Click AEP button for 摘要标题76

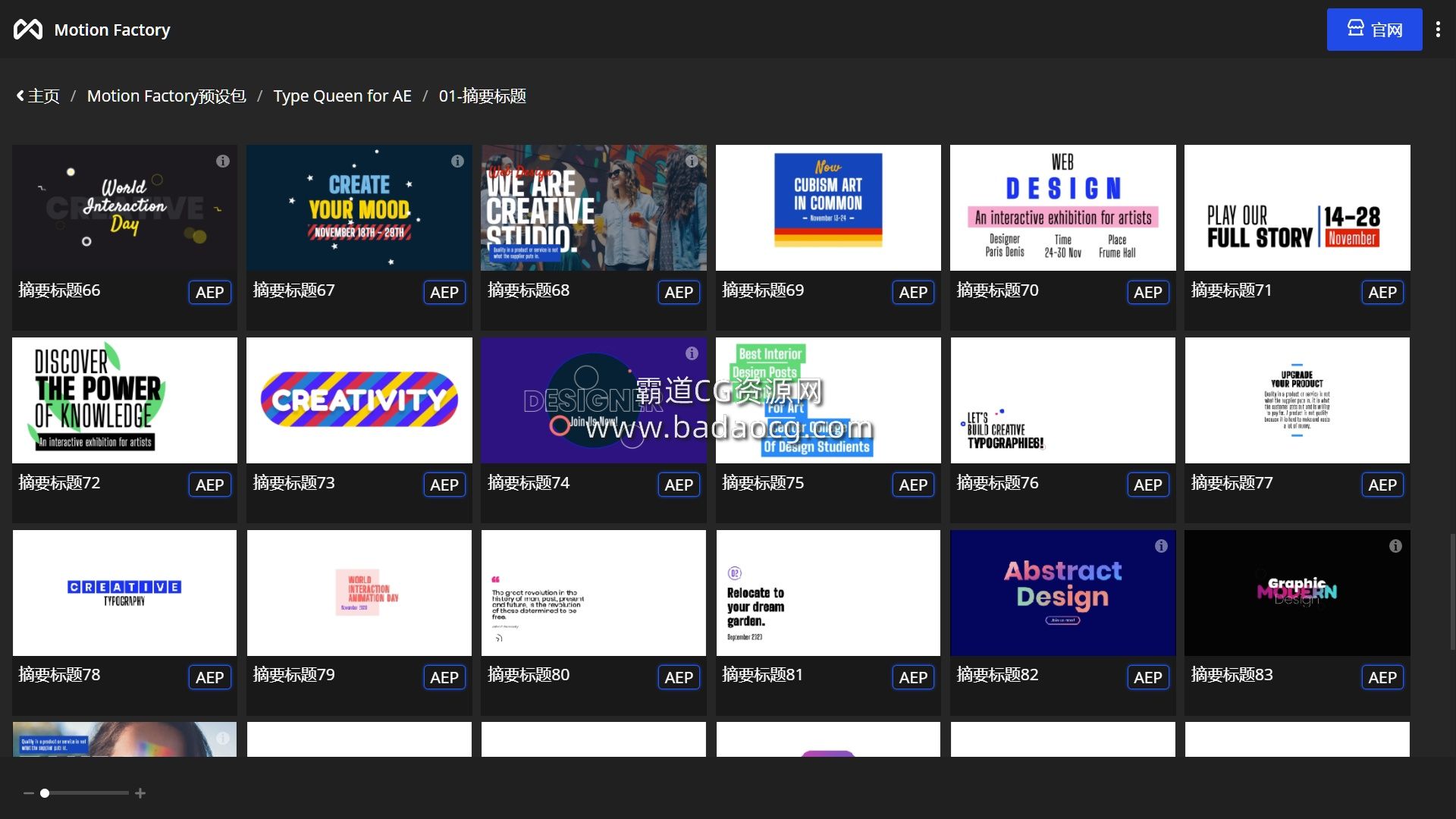[x=1147, y=485]
